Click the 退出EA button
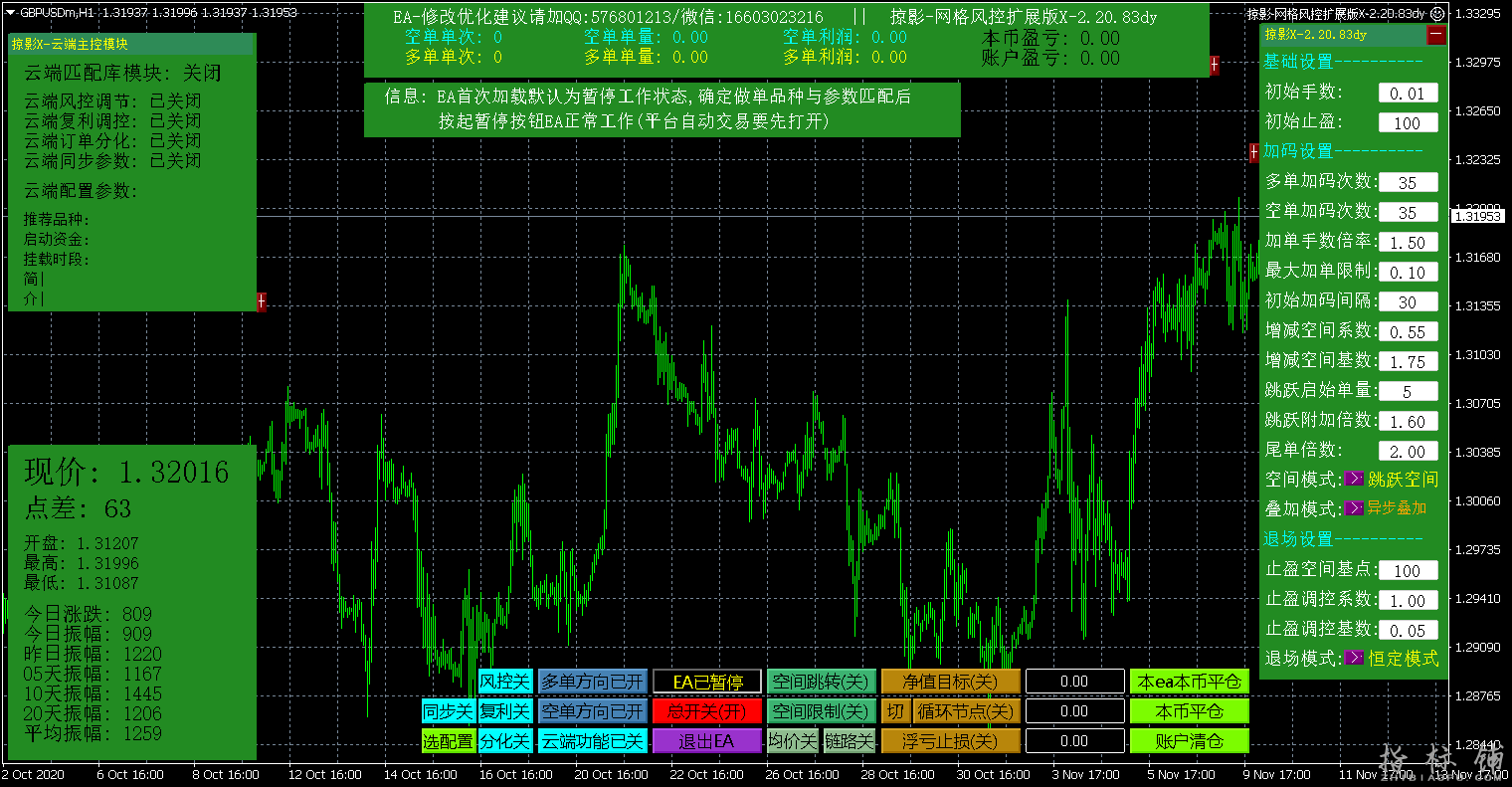The image size is (1512, 787). [707, 741]
